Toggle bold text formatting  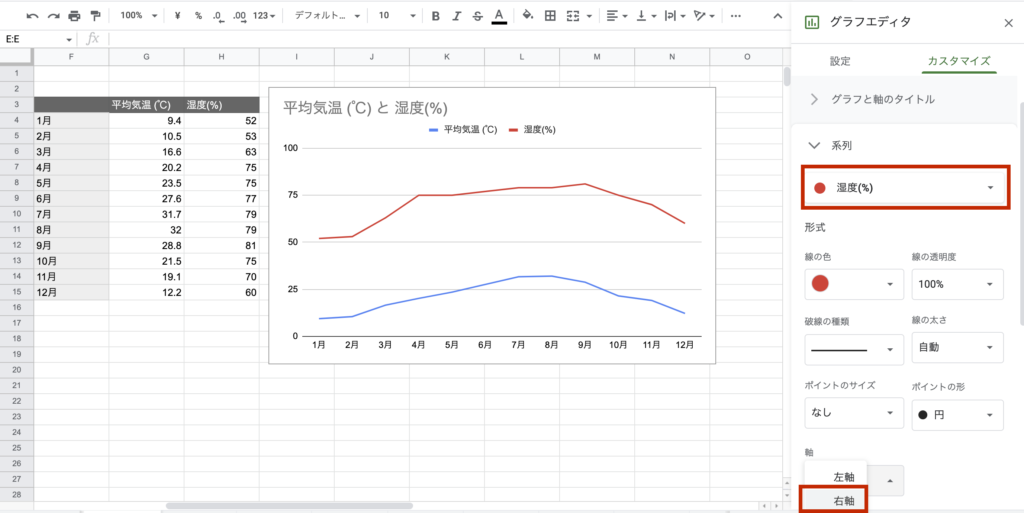coord(434,16)
